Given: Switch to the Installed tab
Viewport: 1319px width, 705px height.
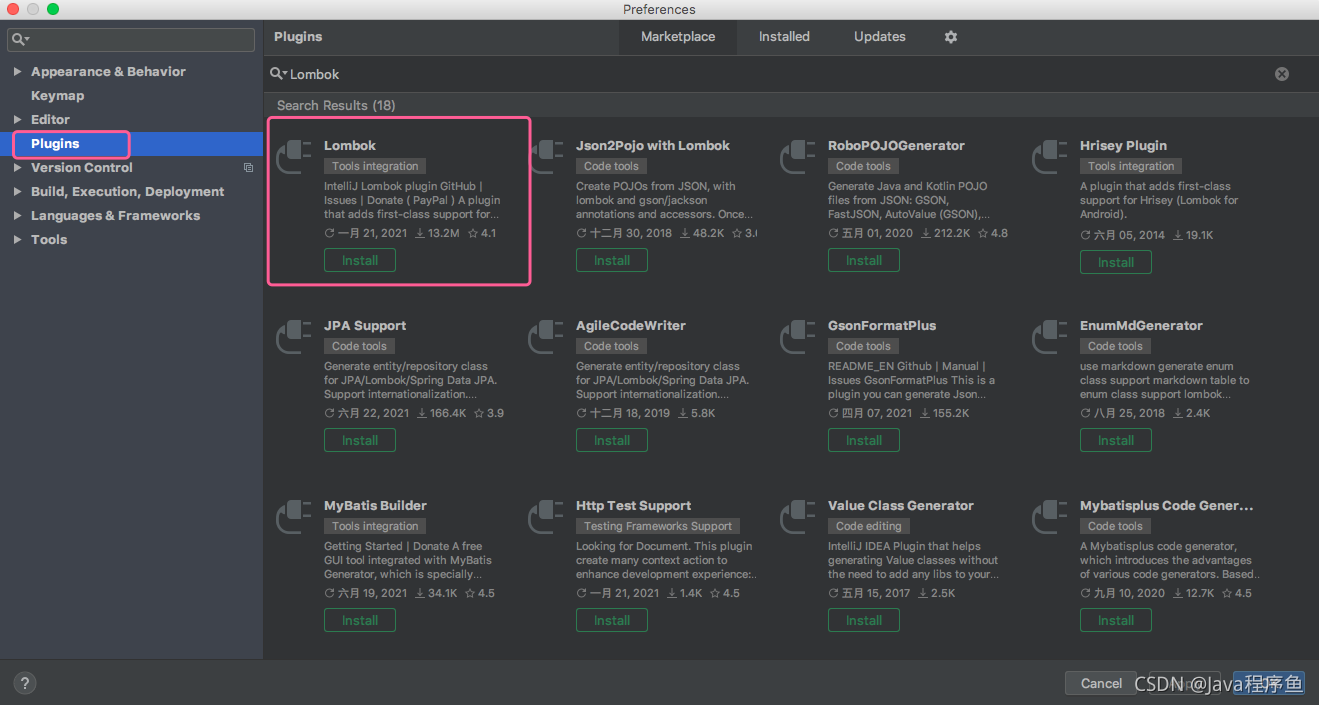Looking at the screenshot, I should click(784, 37).
